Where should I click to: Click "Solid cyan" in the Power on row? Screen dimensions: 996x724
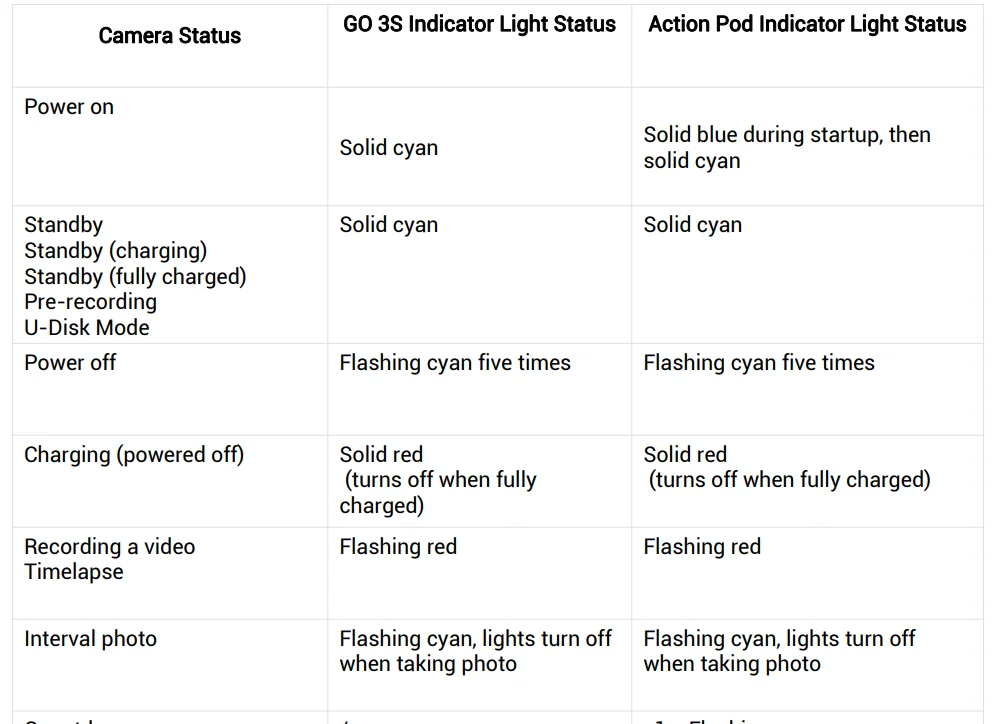coord(388,148)
